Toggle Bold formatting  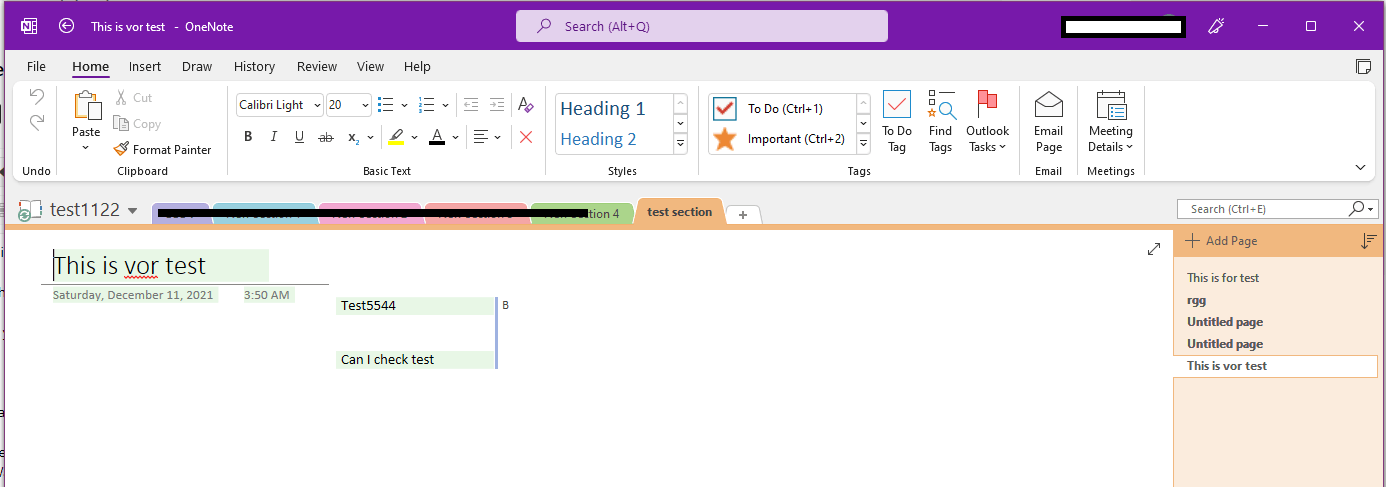click(248, 137)
